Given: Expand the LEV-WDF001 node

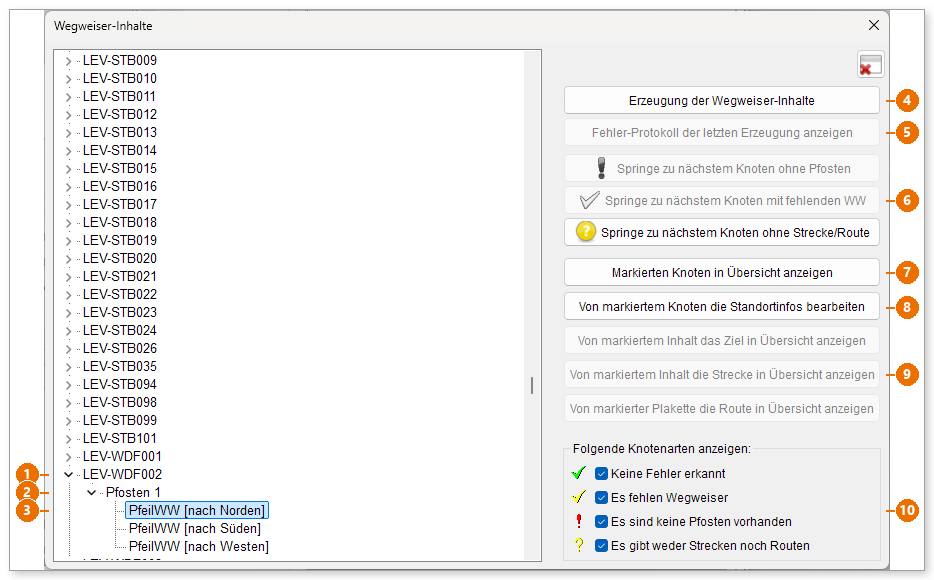Looking at the screenshot, I should (69, 457).
